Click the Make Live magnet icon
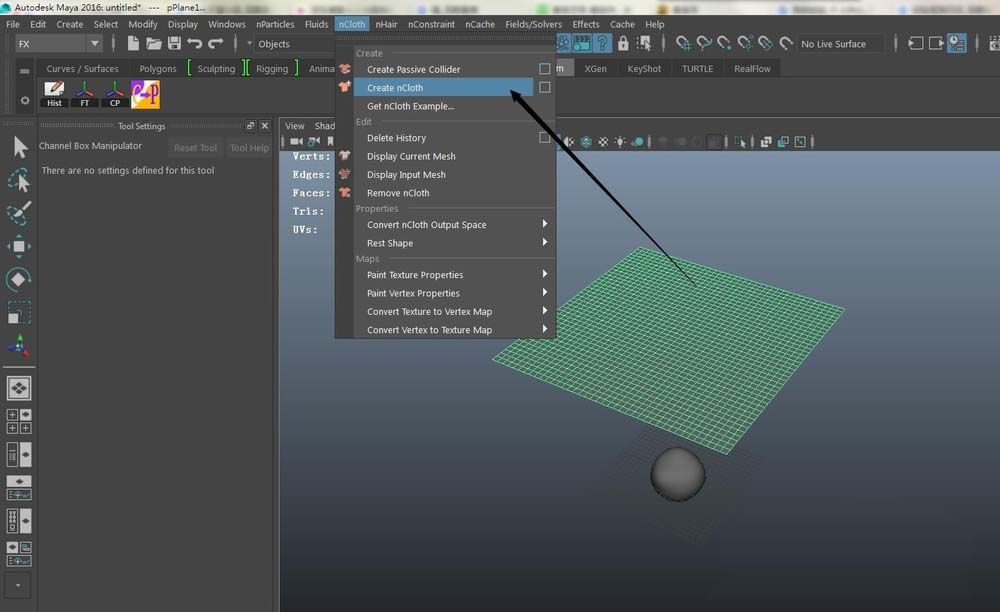 (786, 43)
